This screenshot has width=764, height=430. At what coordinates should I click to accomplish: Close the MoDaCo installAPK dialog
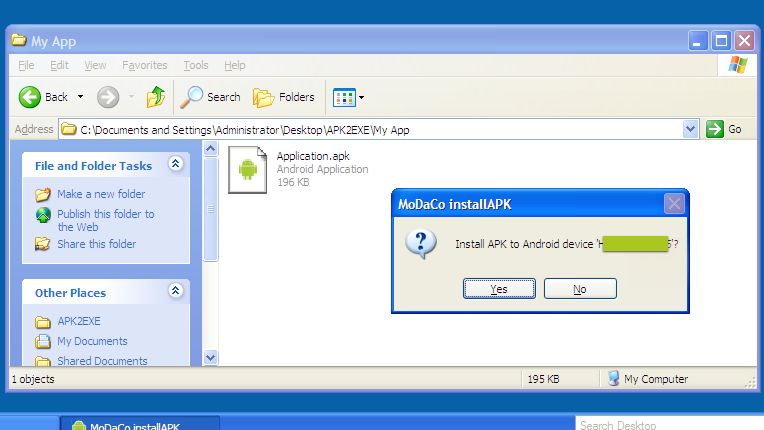pyautogui.click(x=674, y=204)
